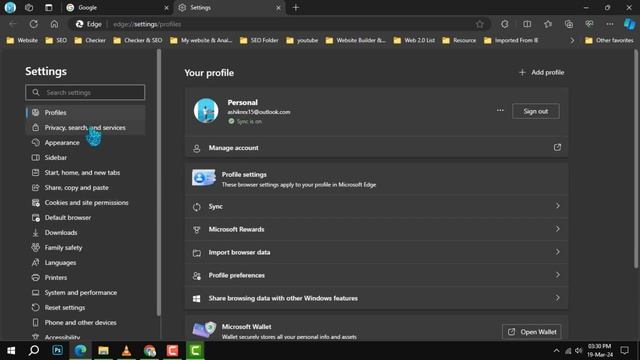Close the Settings tab
640x360 pixels.
click(278, 7)
